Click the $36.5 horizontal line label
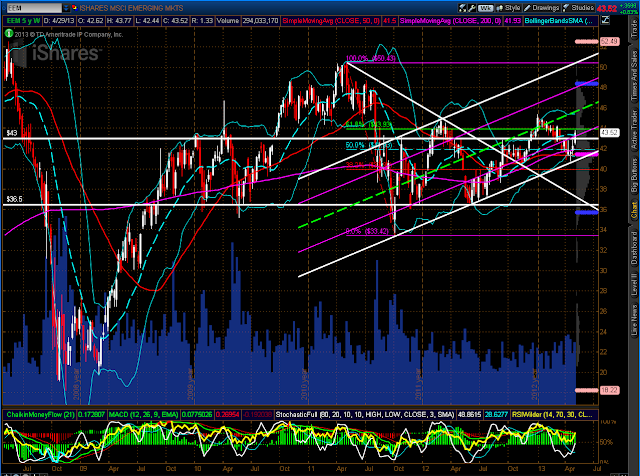Viewport: 640px width, 476px height. (14, 199)
